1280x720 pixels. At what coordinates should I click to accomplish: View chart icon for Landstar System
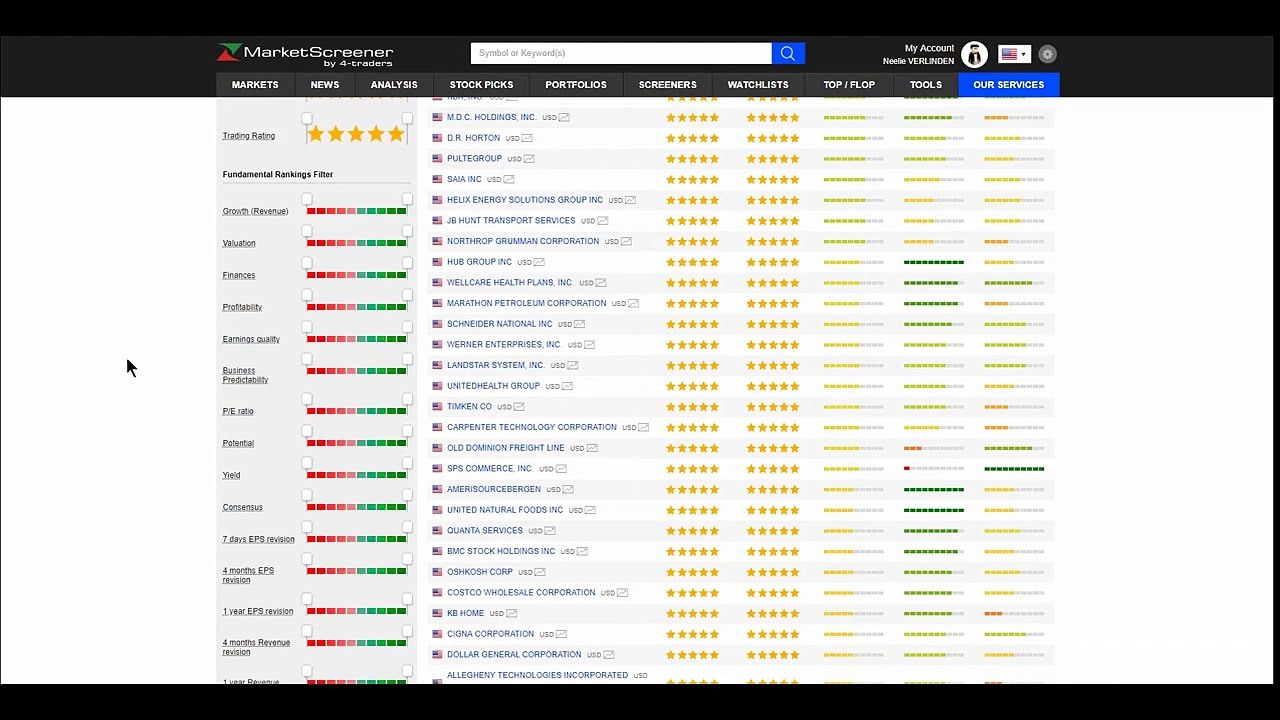[x=572, y=366]
